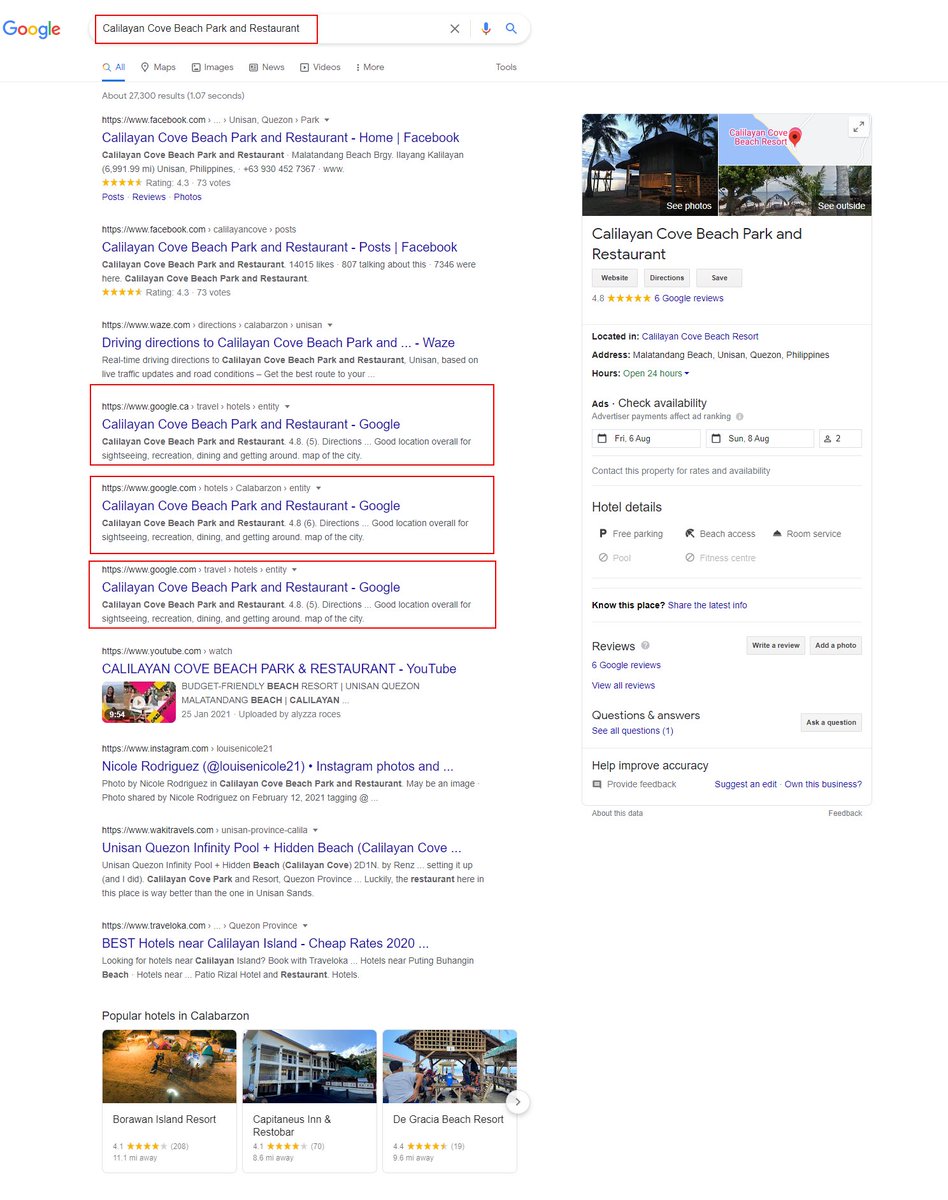Start voice search with the microphone icon
Viewport: 948px width, 1200px height.
[486, 29]
